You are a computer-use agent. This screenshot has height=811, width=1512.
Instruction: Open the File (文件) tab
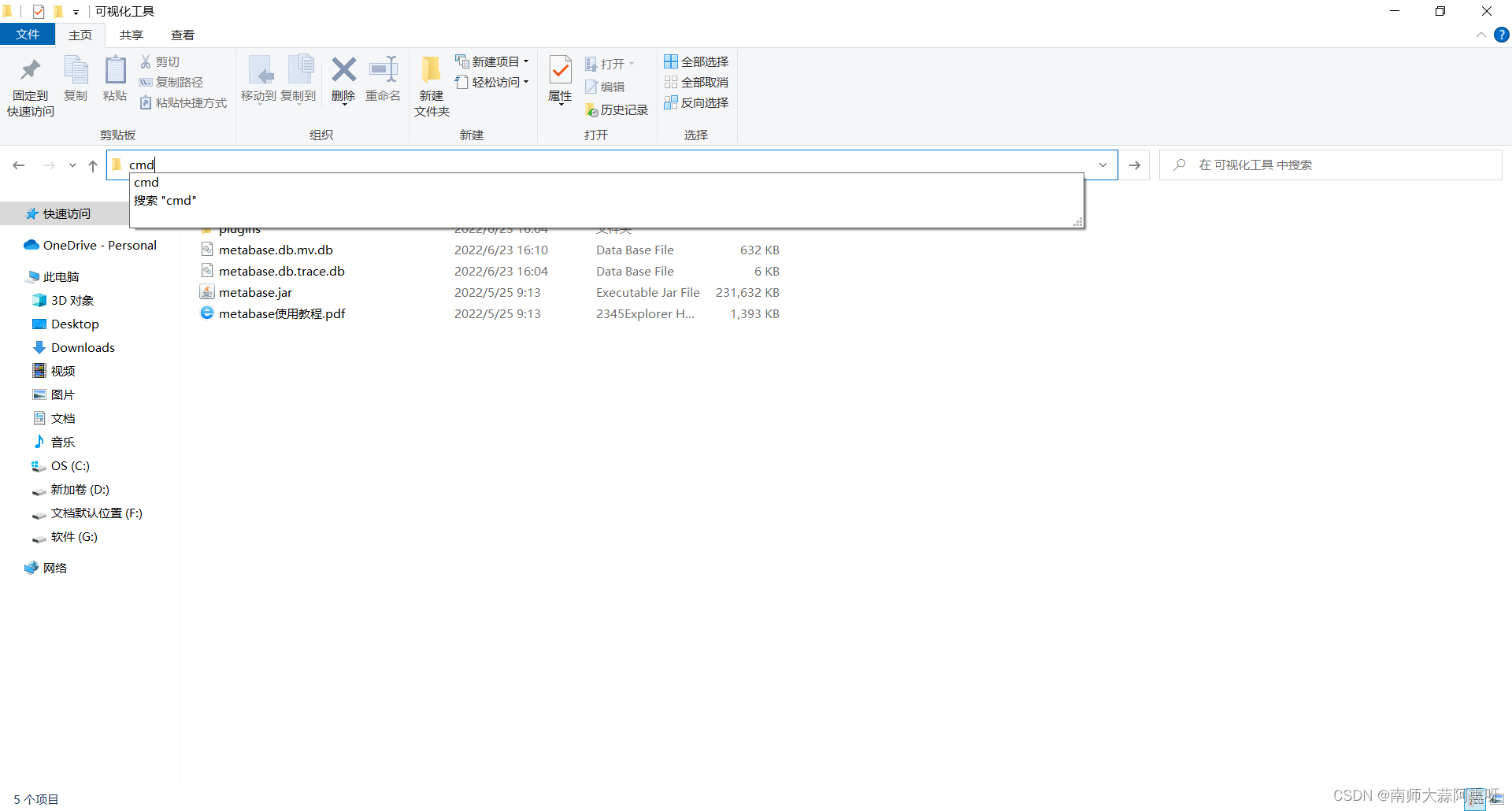(28, 35)
